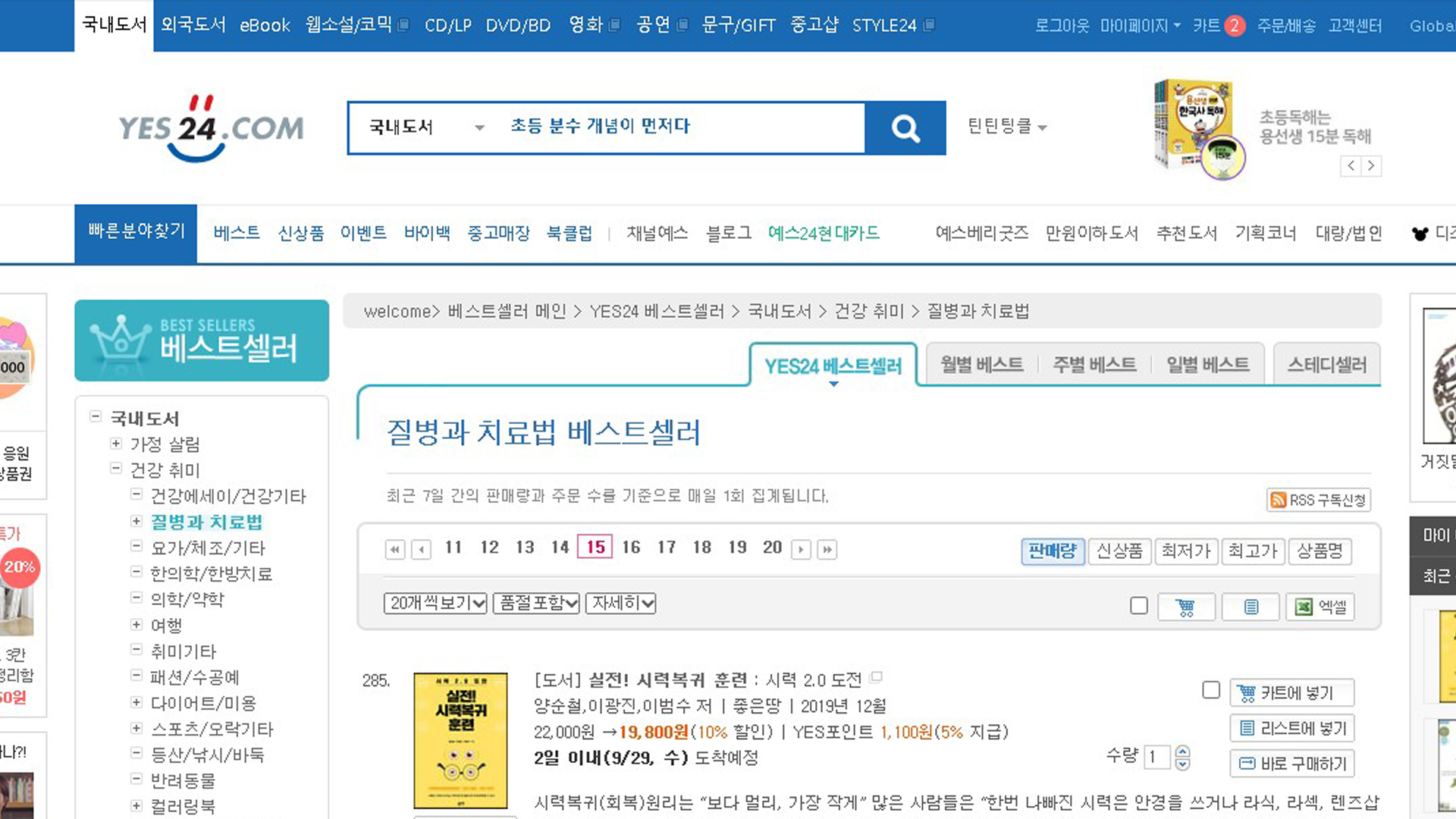This screenshot has height=819, width=1456.
Task: Click 바로 구매하기 for book 285
Action: click(1292, 764)
